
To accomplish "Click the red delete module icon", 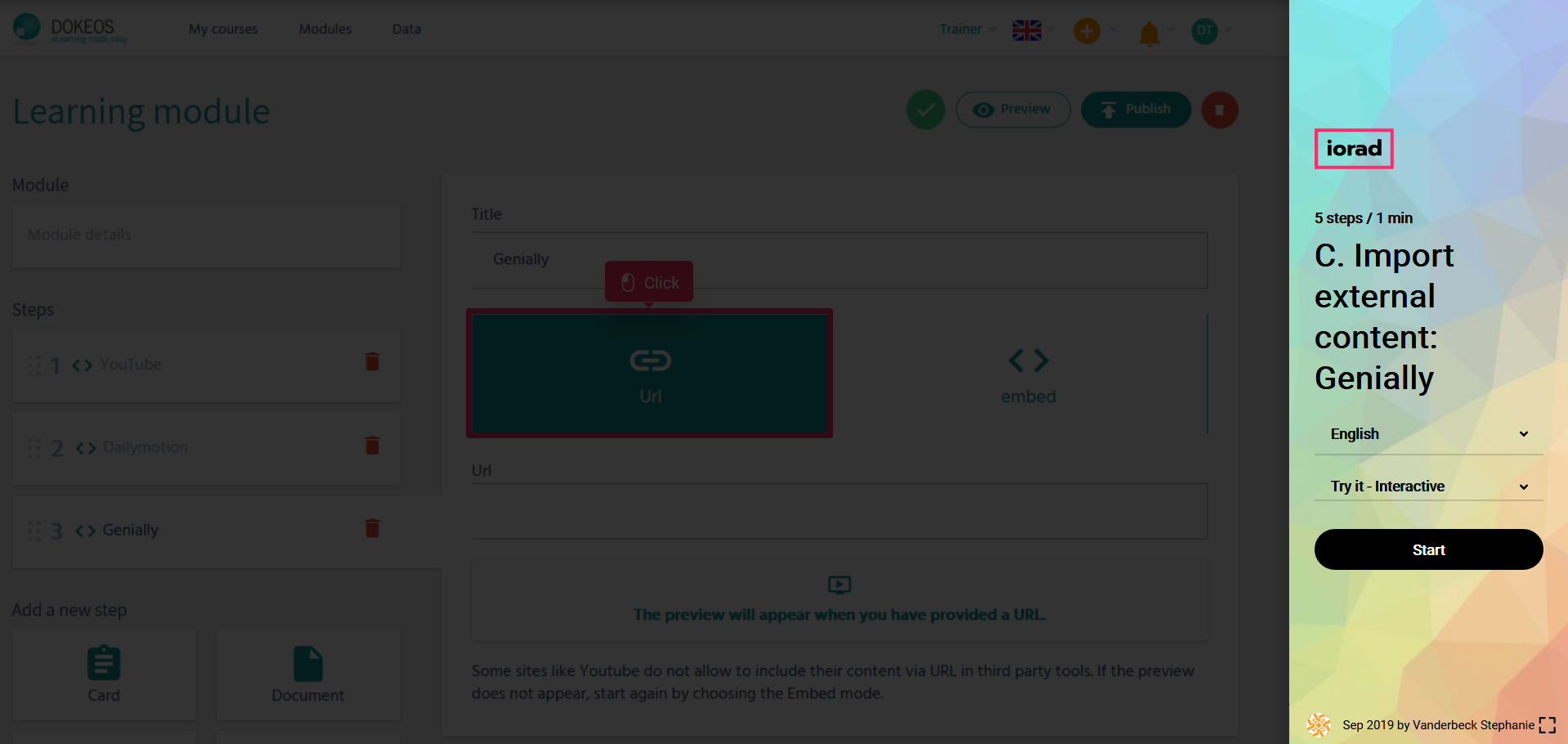I will [1219, 110].
